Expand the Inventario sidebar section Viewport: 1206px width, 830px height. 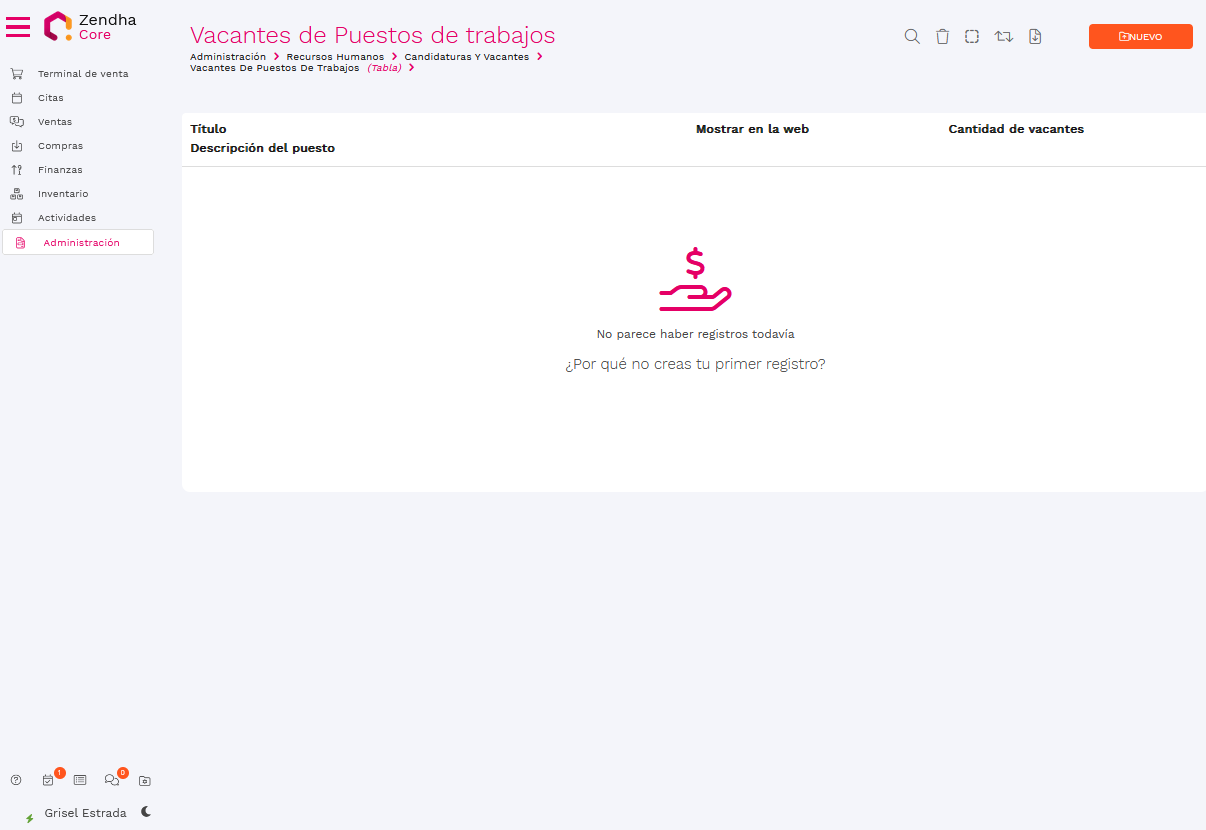[x=63, y=194]
